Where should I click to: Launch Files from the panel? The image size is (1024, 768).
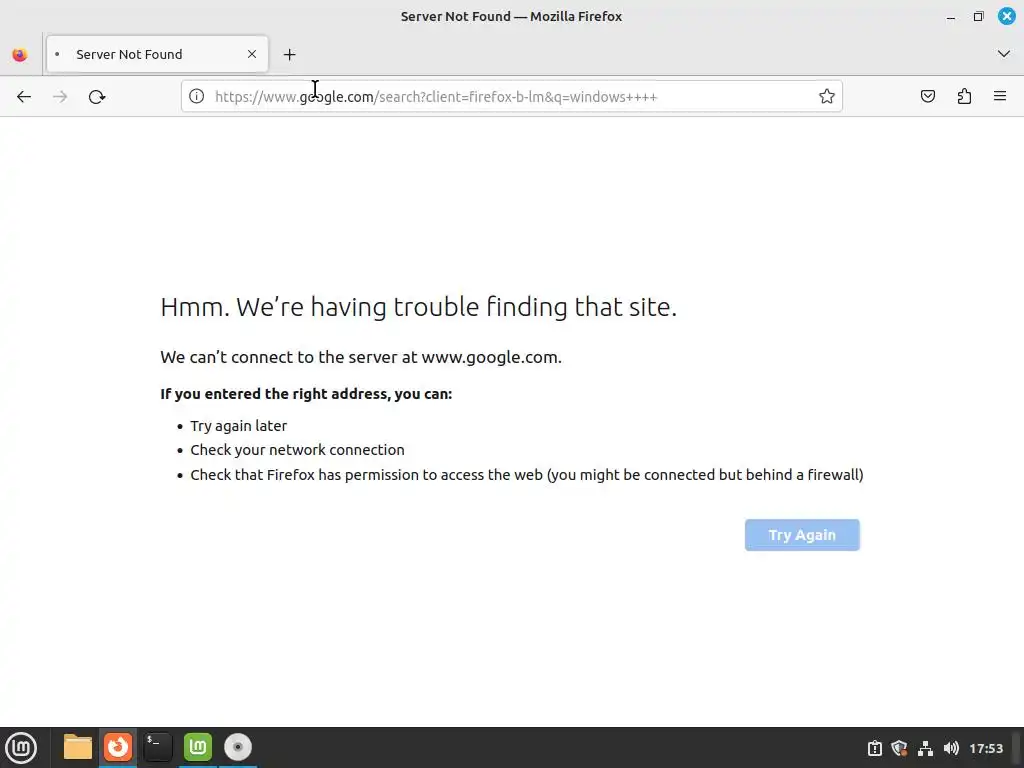tap(78, 747)
